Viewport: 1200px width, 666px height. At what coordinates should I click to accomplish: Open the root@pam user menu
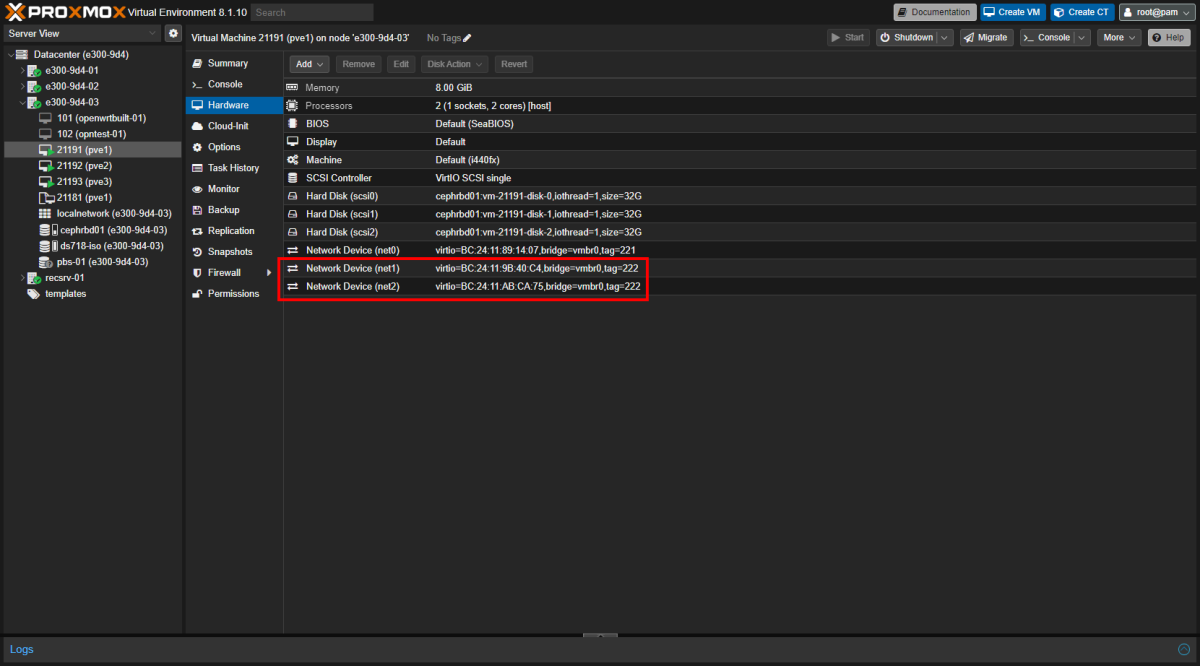(1157, 12)
